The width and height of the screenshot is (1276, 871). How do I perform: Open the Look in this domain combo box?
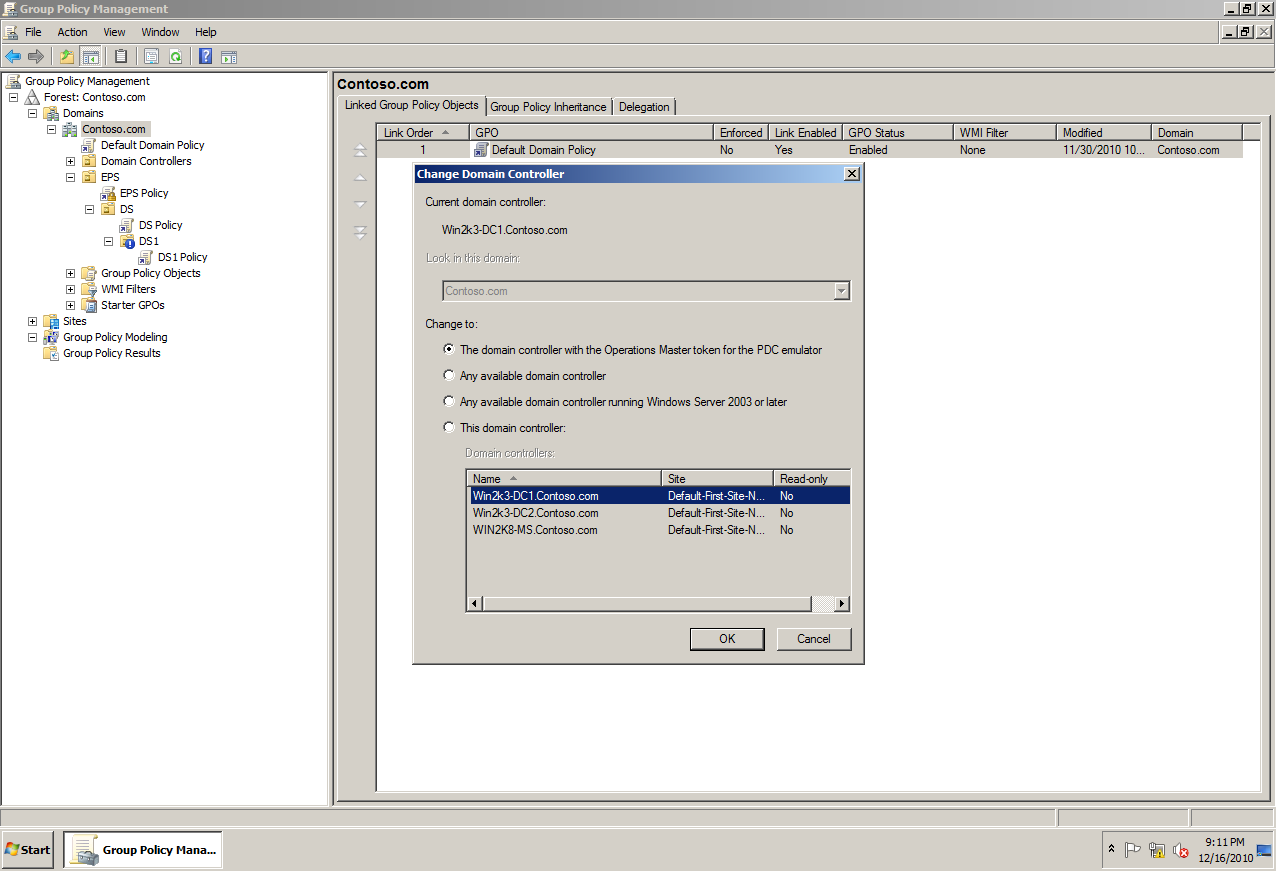point(646,291)
